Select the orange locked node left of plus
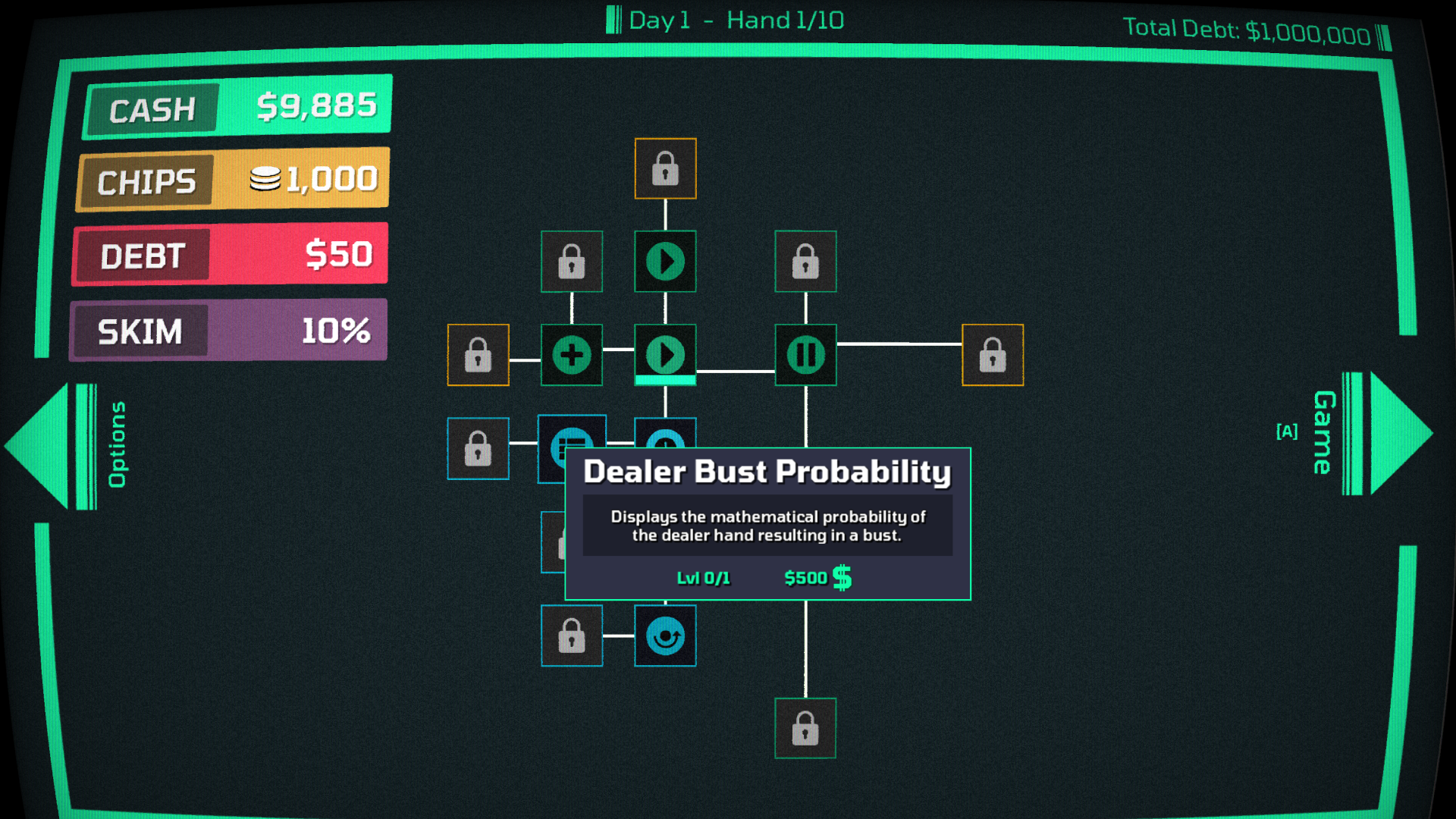Image resolution: width=1456 pixels, height=819 pixels. (478, 355)
